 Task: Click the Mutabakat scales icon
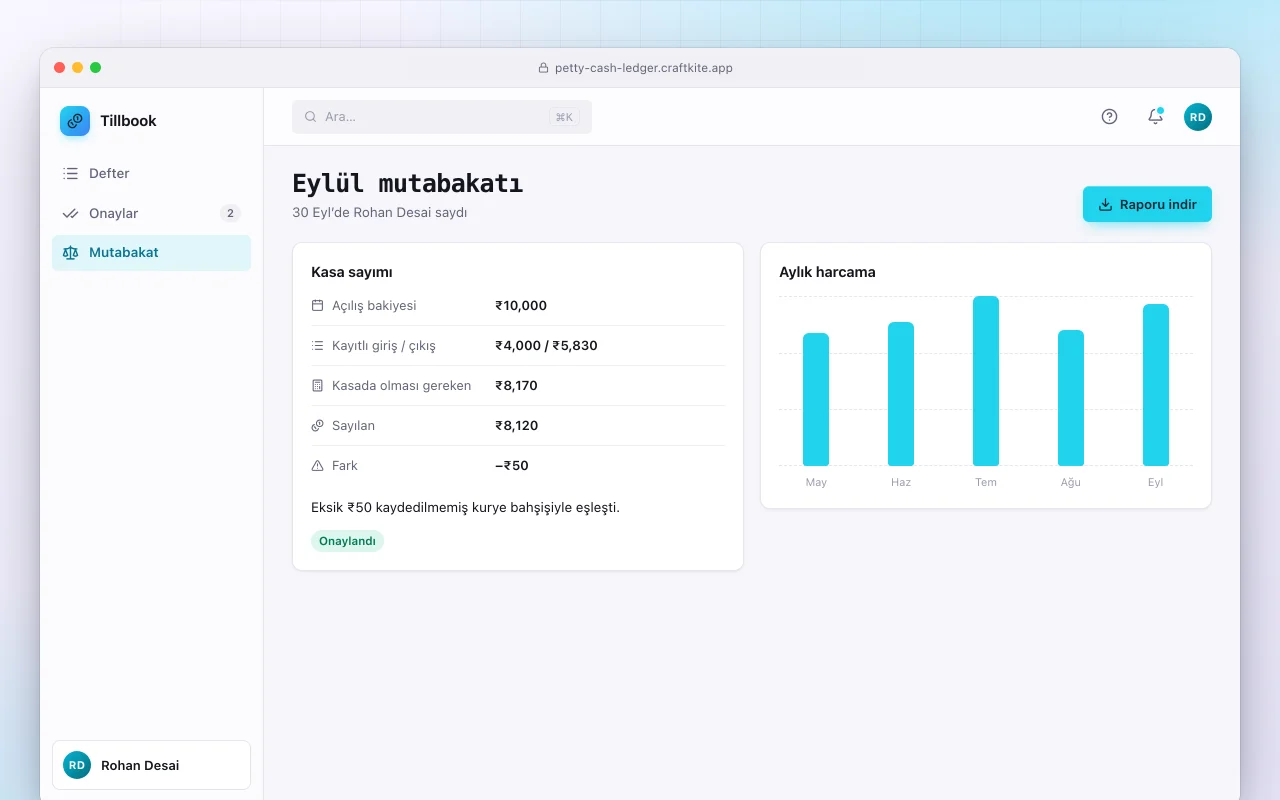click(x=70, y=253)
